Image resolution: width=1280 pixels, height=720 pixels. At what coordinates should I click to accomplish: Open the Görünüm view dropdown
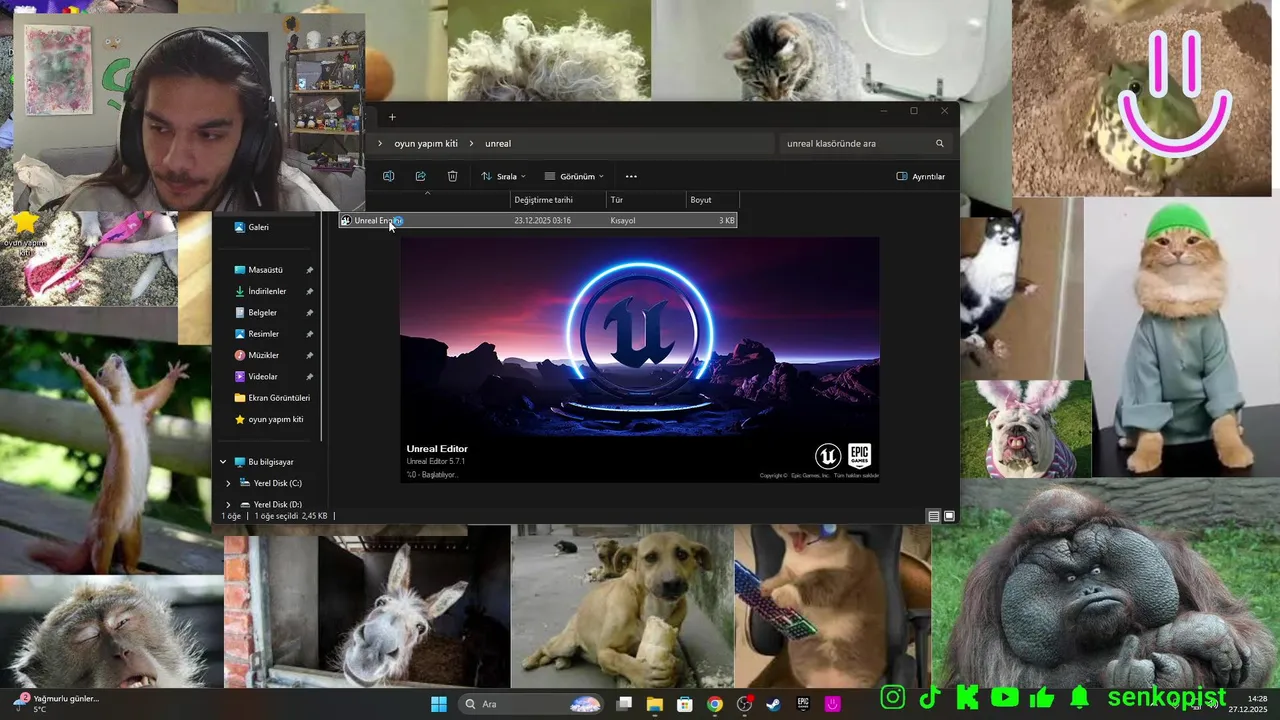point(574,176)
